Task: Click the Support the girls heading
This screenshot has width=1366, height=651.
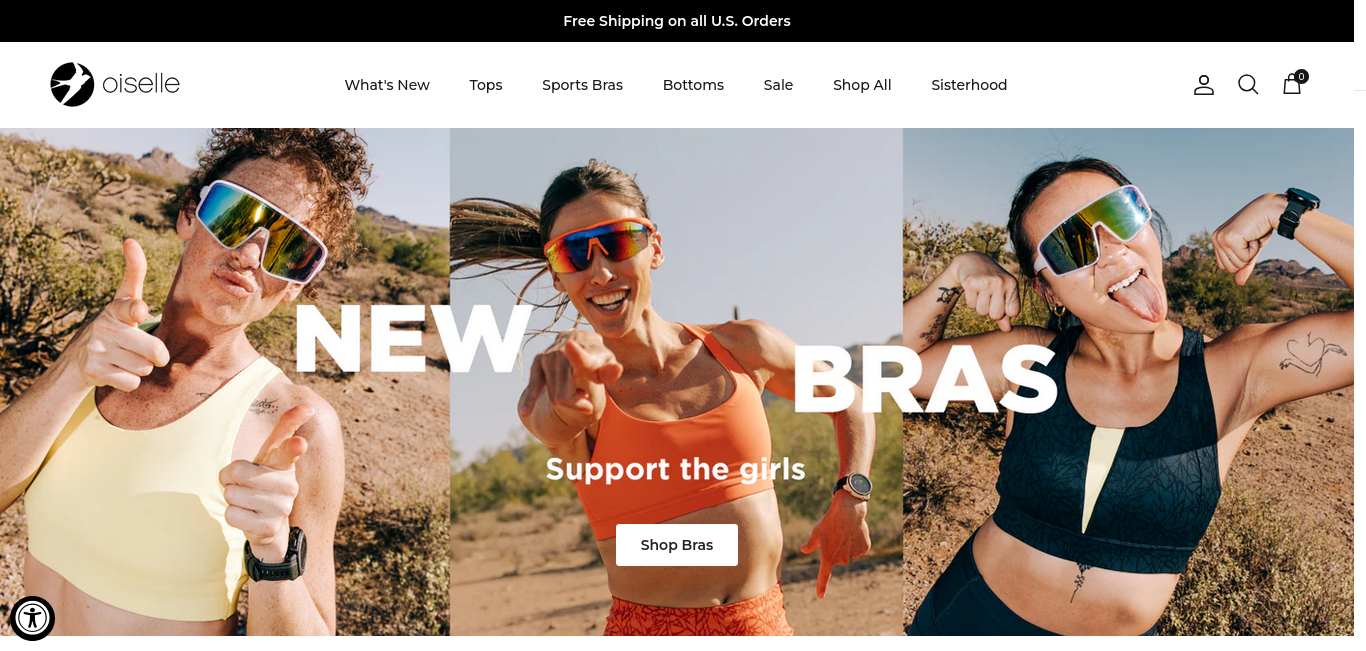Action: click(x=676, y=468)
